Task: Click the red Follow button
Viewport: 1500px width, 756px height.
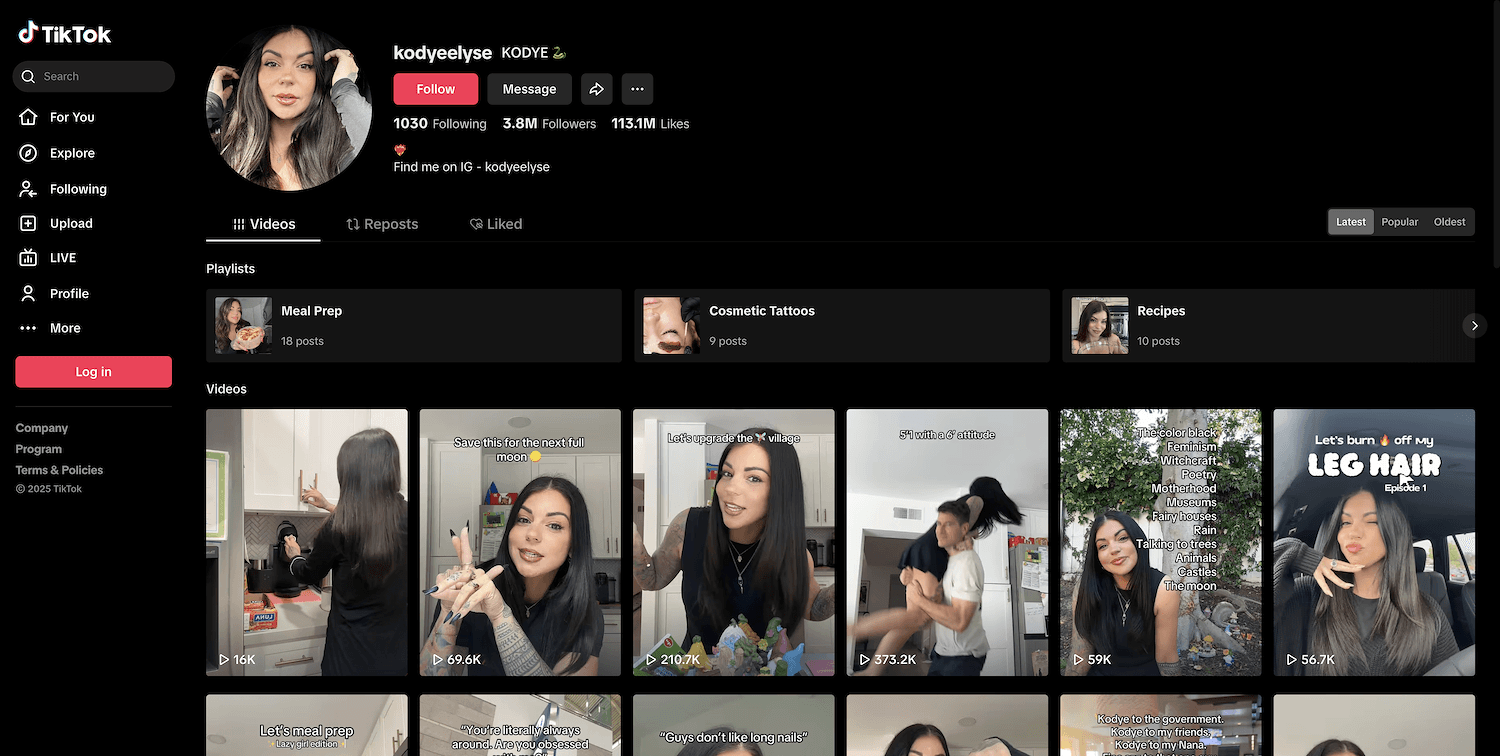Action: click(435, 89)
